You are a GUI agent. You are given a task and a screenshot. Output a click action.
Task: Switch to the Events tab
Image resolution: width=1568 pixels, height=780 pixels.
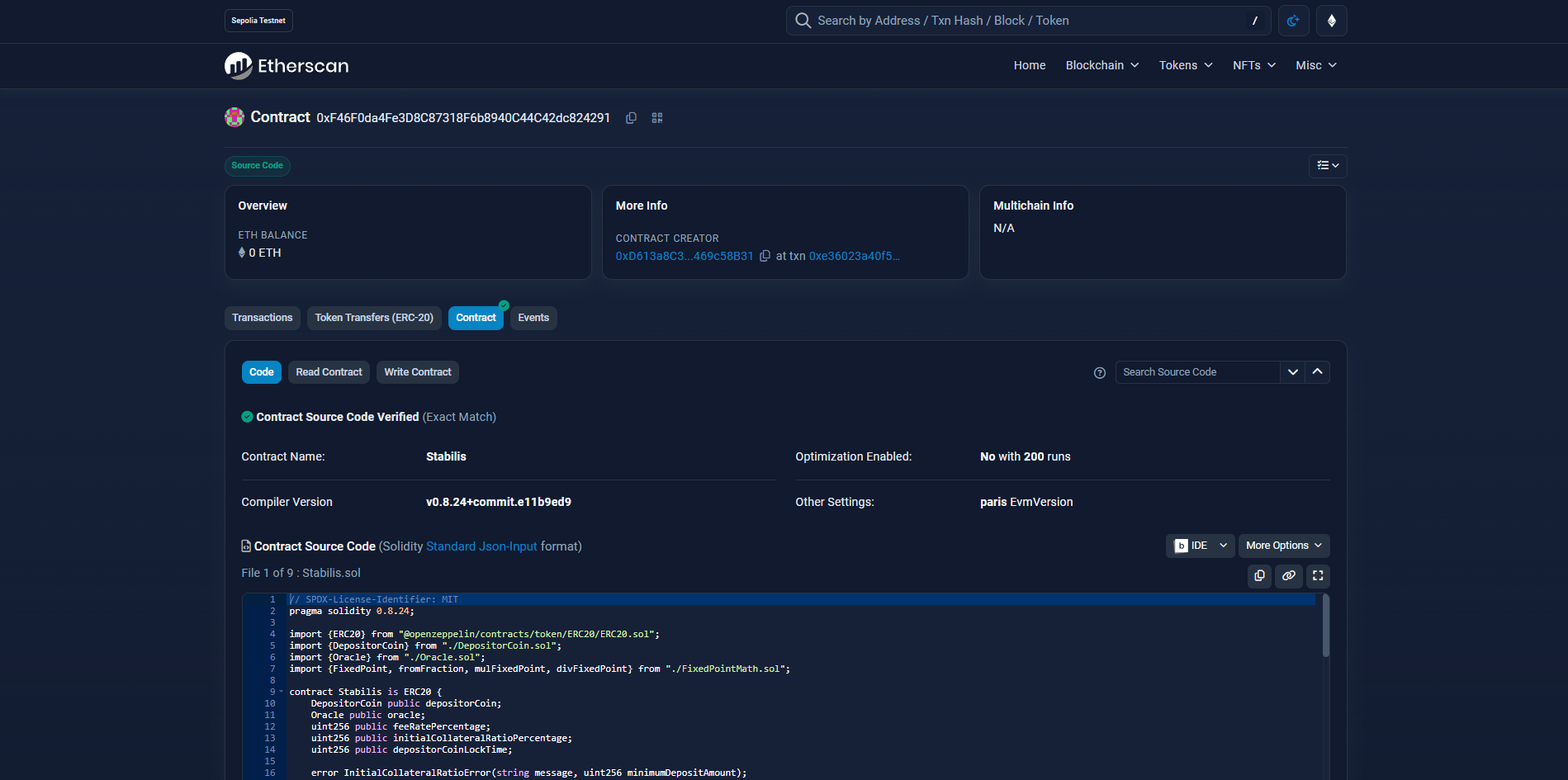pyautogui.click(x=533, y=318)
